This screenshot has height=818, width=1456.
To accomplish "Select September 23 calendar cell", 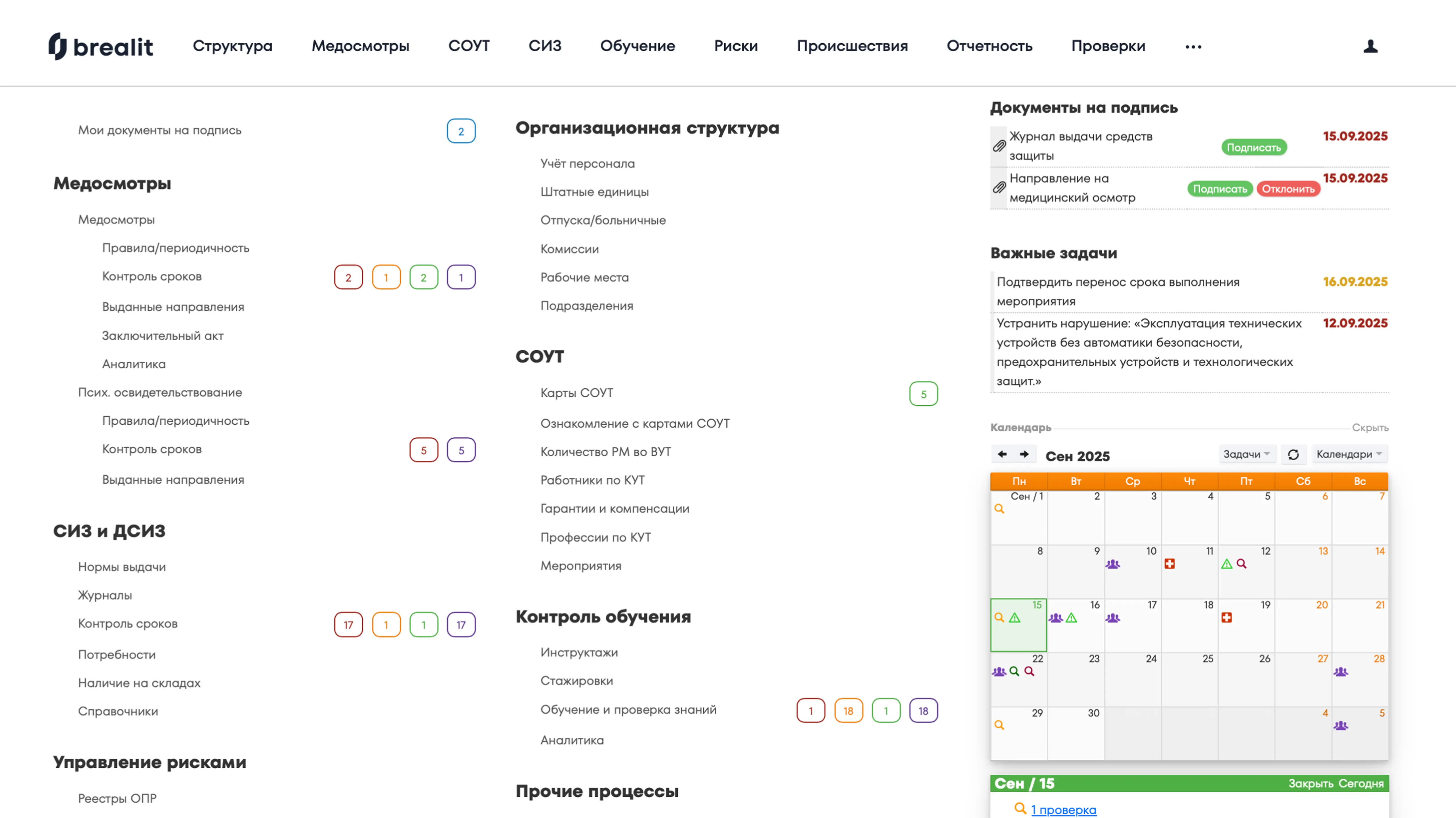I will 1076,680.
